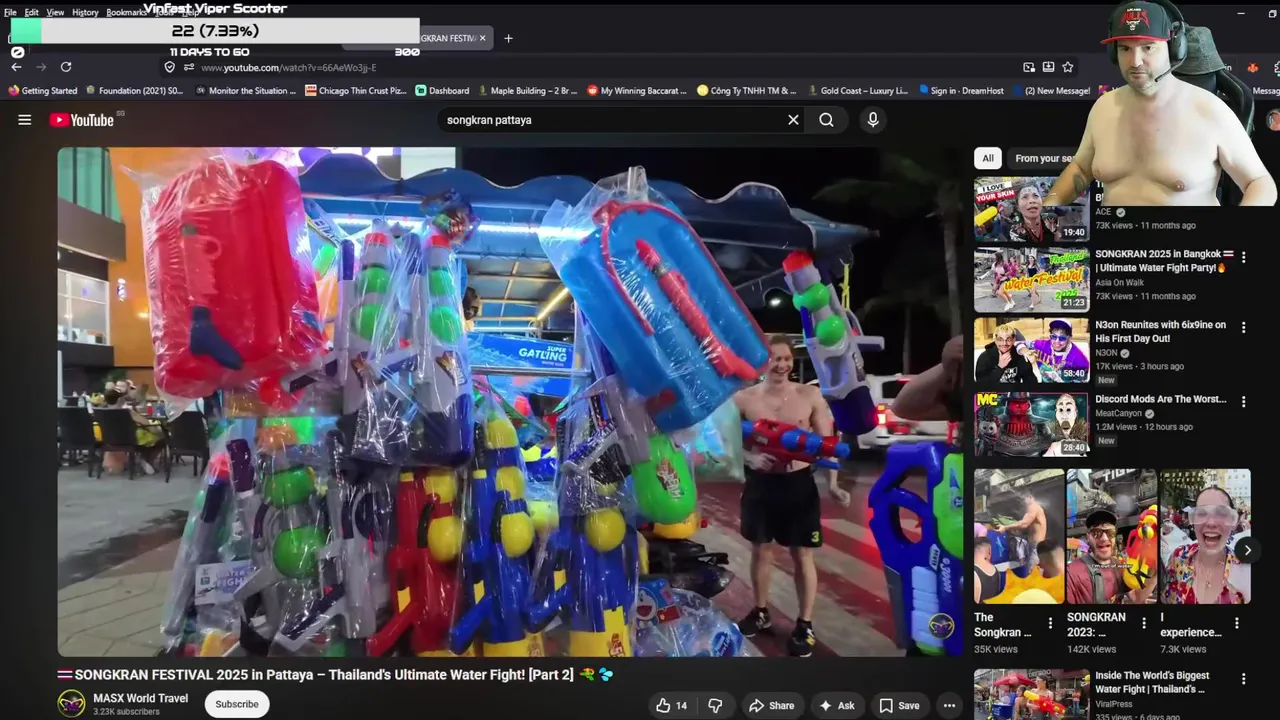
Task: Open the SONGKRAN 2023 short thumbnail
Action: coord(1112,536)
